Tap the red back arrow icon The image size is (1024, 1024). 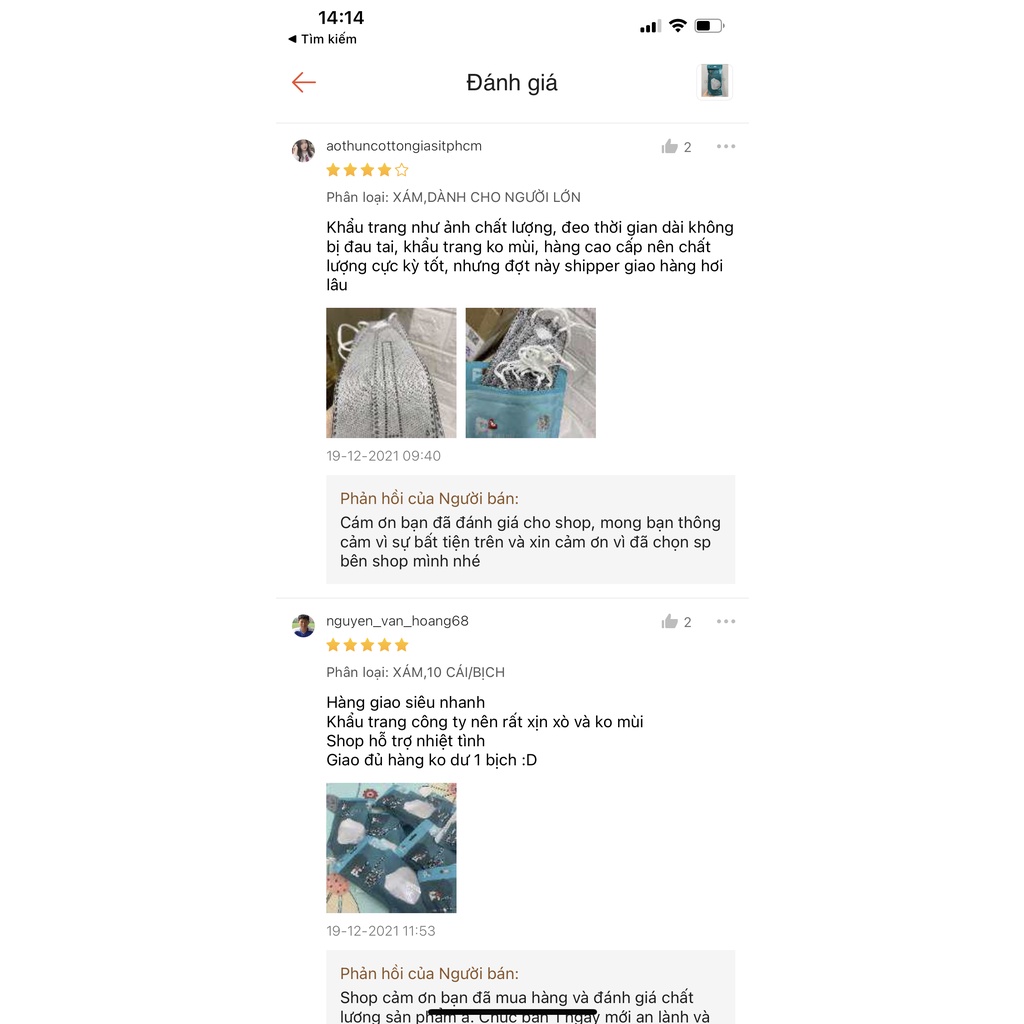point(304,82)
